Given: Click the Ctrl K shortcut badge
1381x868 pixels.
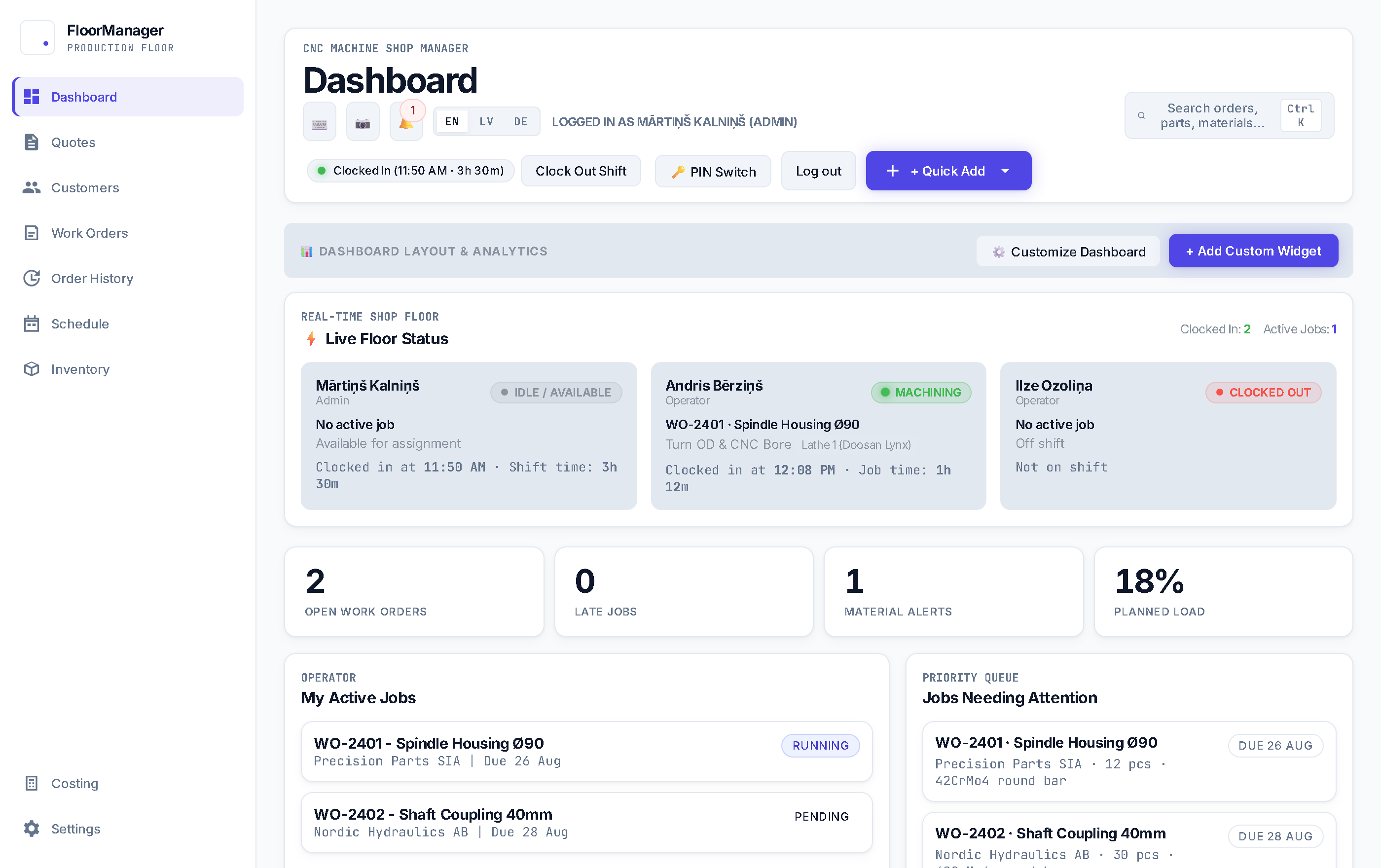Looking at the screenshot, I should point(1301,115).
